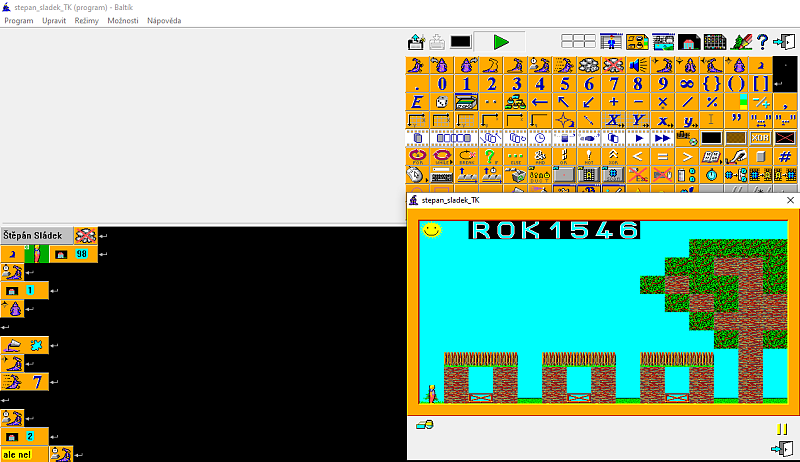Screen dimensions: 800x462
Task: Select the number 98 object in code
Action: 82,254
